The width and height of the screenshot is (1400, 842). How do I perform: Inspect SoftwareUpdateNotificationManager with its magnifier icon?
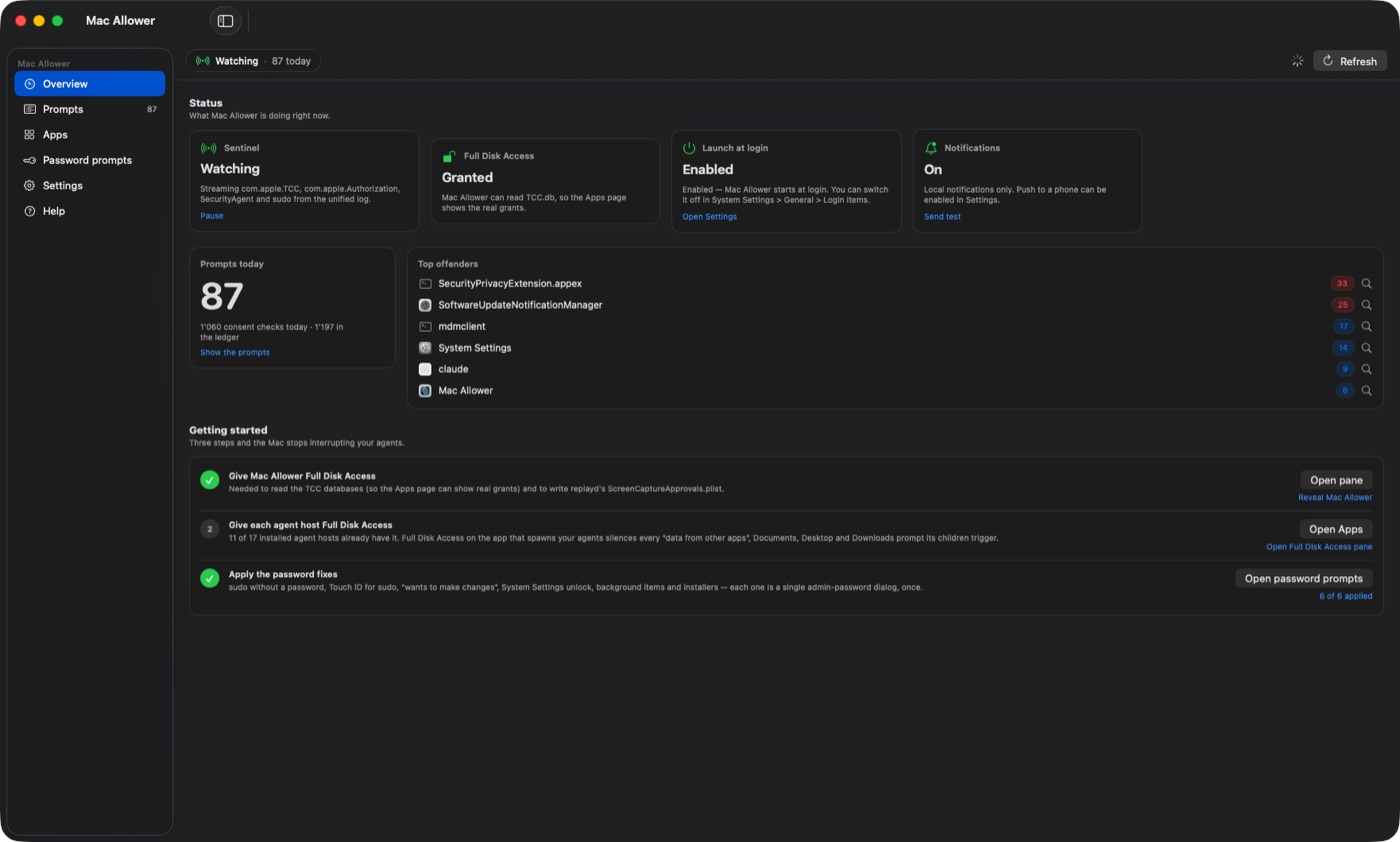point(1367,305)
